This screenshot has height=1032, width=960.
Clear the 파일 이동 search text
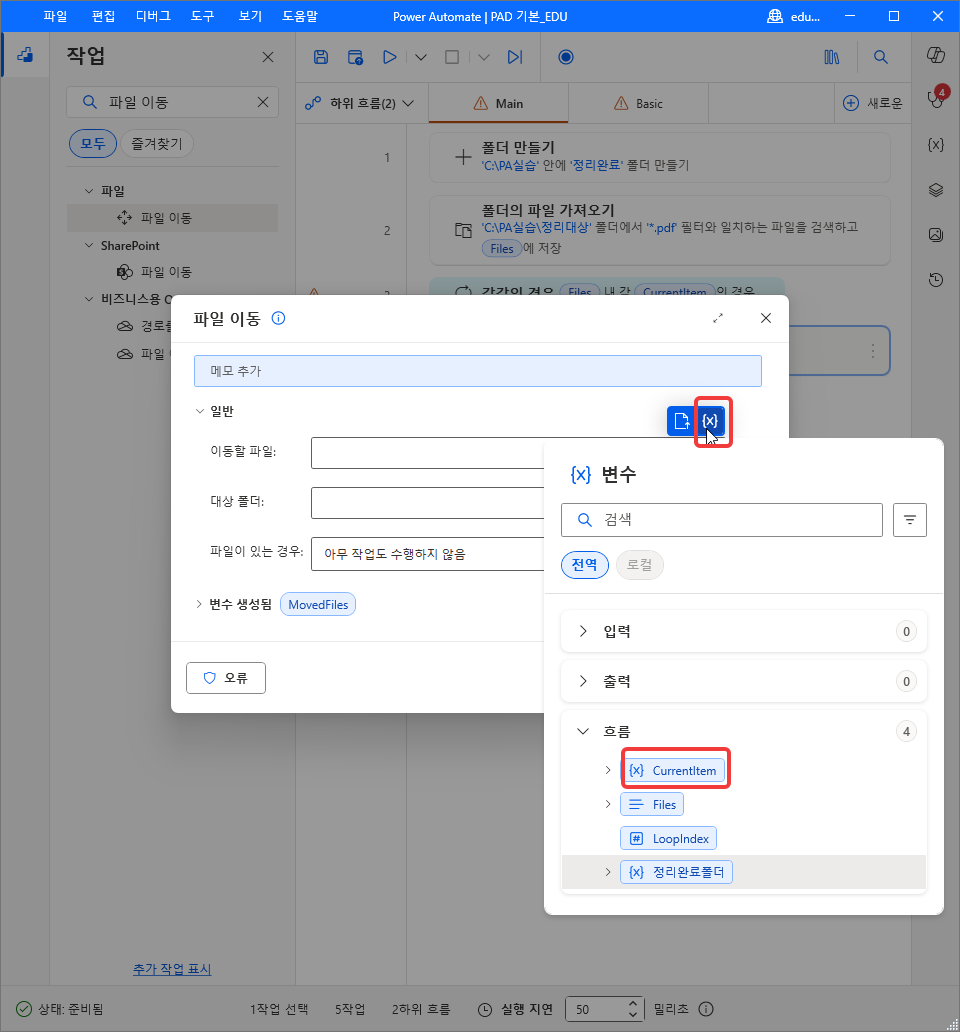(x=263, y=102)
